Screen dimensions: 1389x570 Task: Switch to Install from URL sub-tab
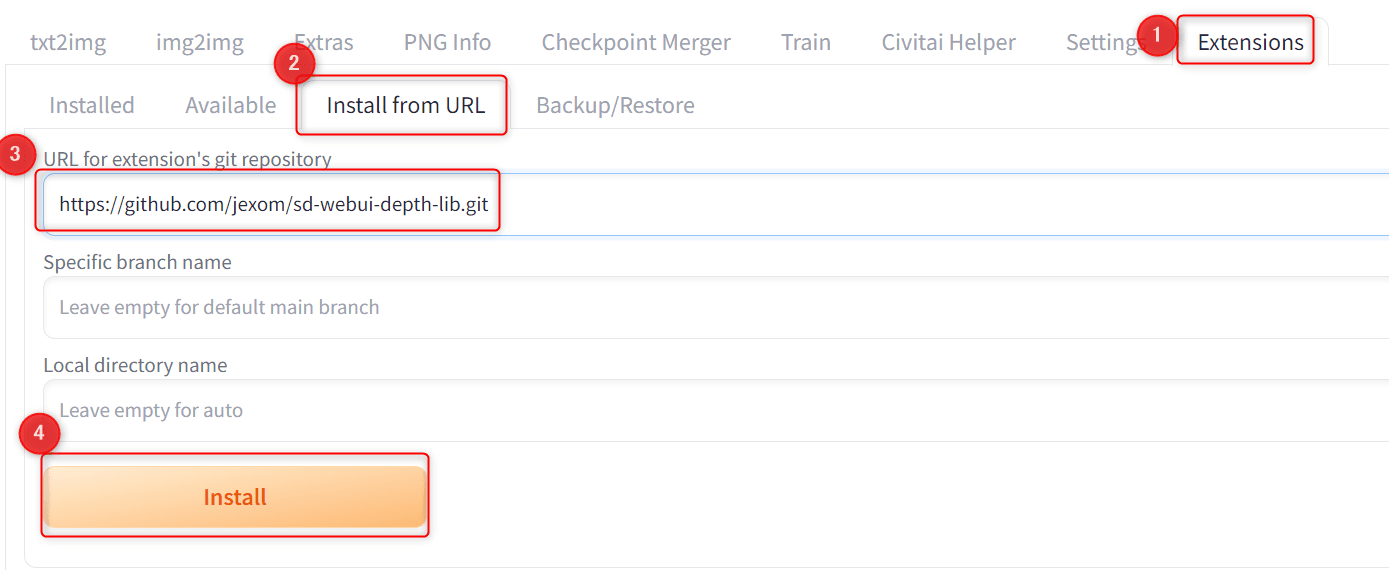405,105
